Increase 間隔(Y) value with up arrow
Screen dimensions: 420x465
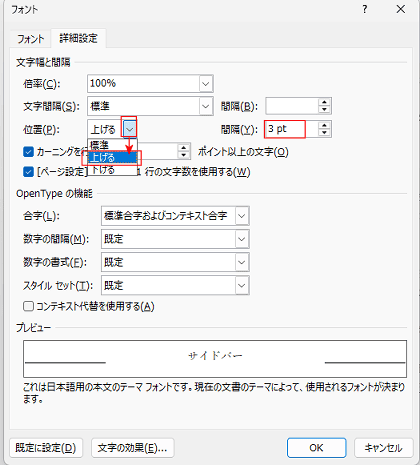click(324, 125)
